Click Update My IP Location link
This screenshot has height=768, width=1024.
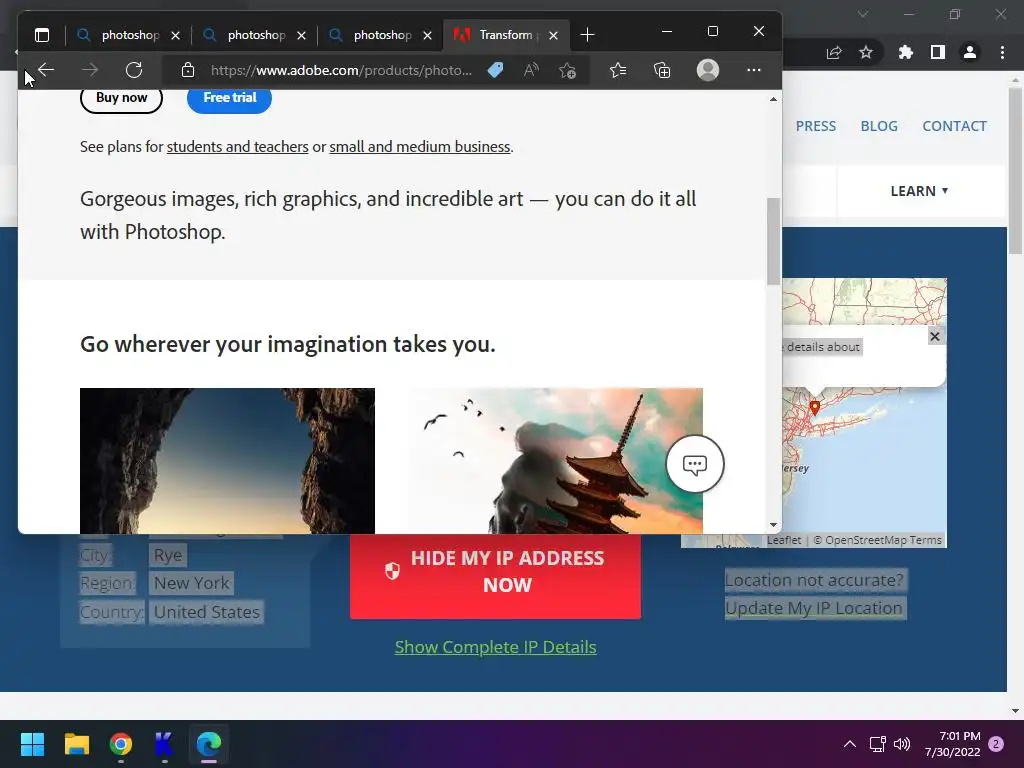click(814, 608)
